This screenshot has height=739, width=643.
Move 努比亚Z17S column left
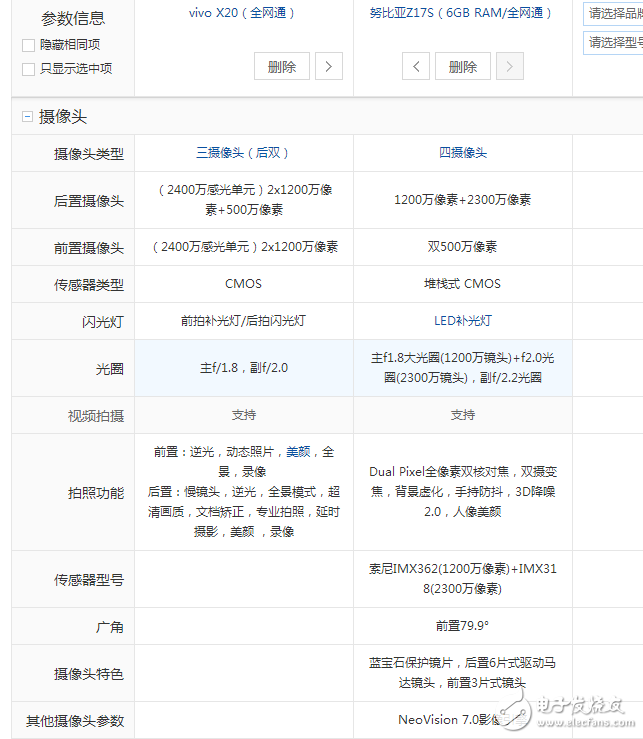pyautogui.click(x=415, y=66)
